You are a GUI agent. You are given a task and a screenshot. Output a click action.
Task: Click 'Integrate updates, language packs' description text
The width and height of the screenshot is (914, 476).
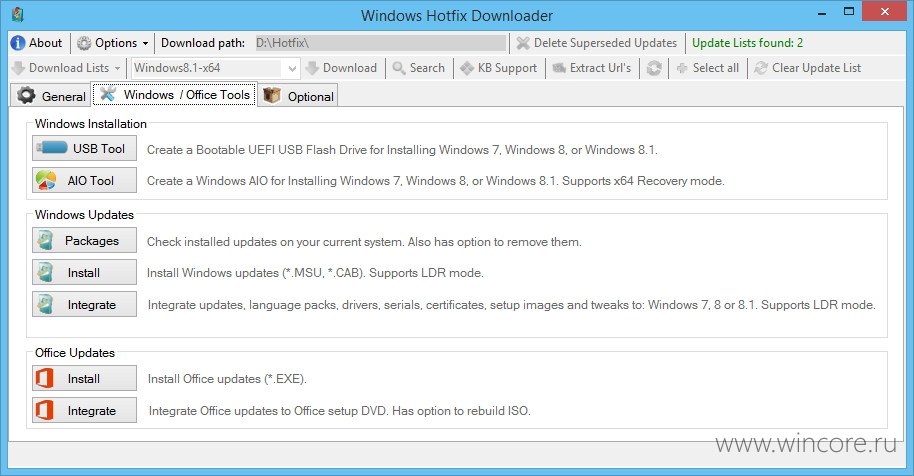[x=512, y=305]
